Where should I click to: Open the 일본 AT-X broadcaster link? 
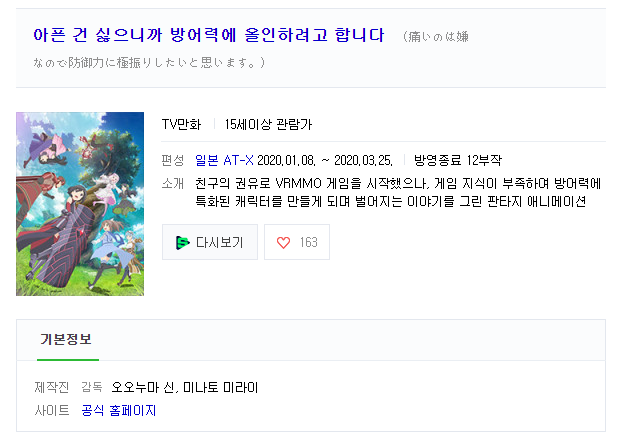(224, 160)
